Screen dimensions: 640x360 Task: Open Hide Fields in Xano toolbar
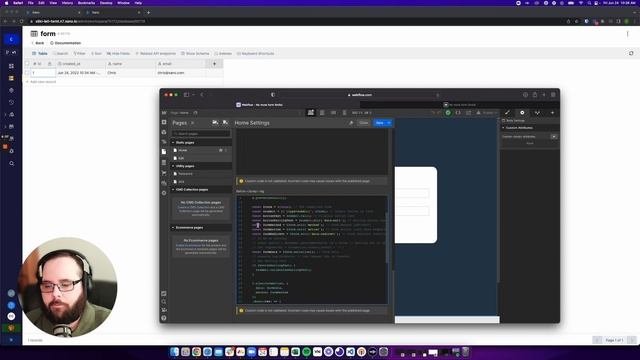click(118, 53)
